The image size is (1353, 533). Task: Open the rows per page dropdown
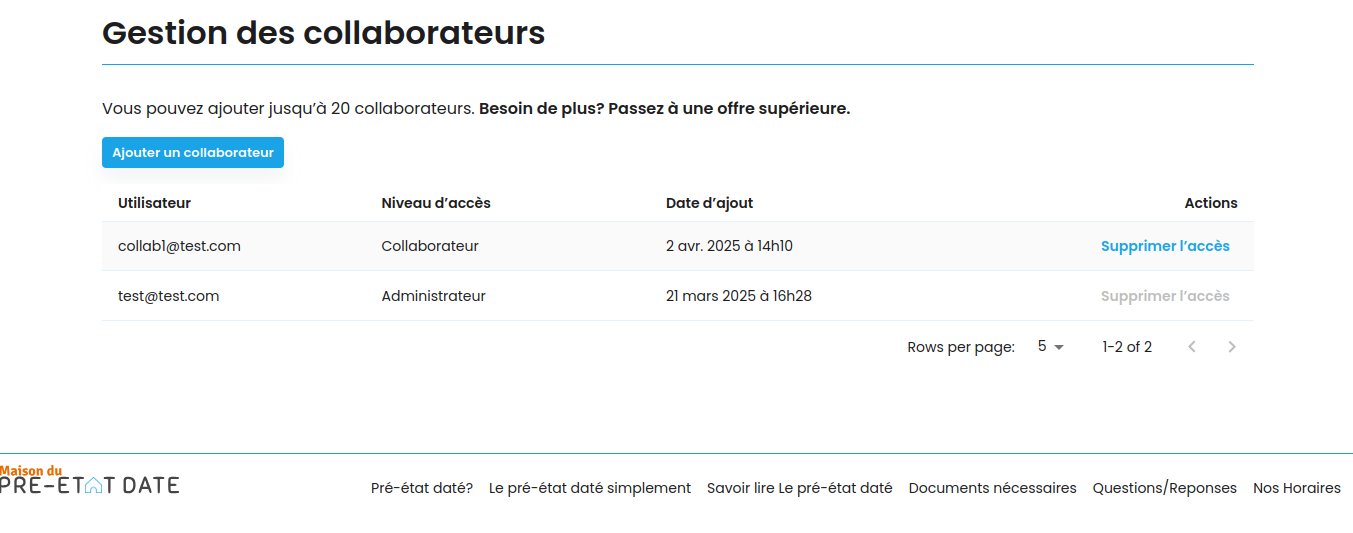tap(1051, 347)
